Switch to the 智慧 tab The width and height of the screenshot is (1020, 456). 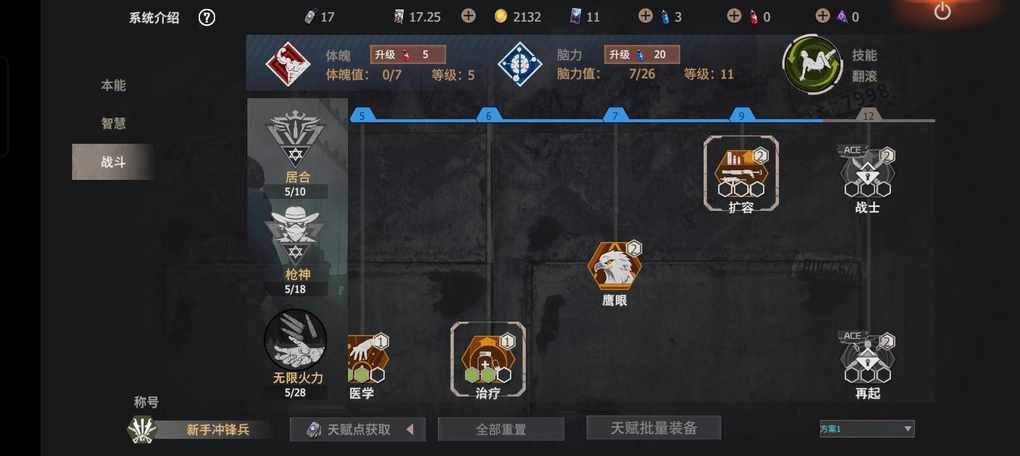point(113,123)
